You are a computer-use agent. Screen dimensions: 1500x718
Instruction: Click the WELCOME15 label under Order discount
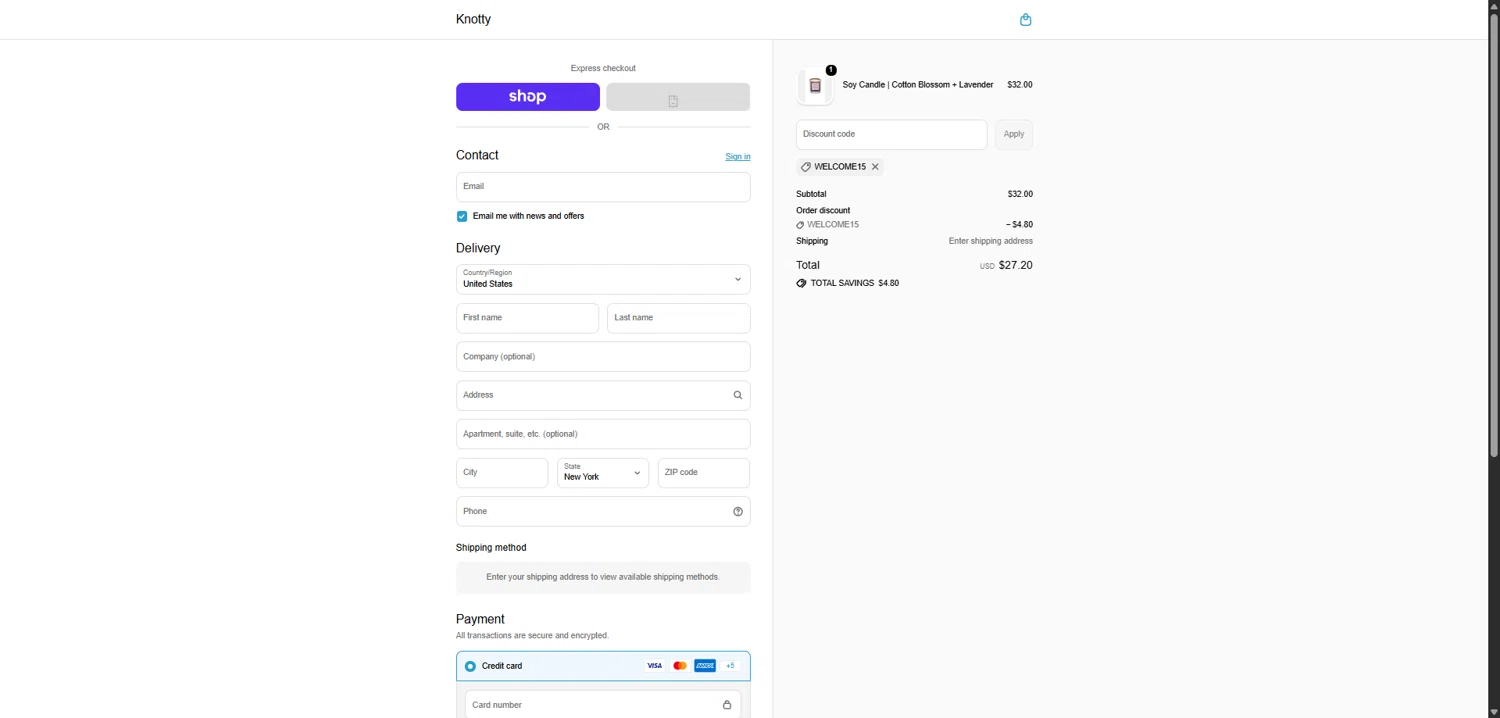coord(833,225)
